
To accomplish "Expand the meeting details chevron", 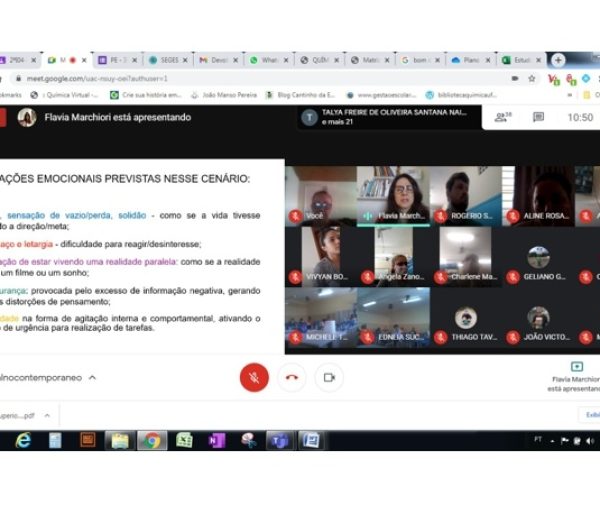I will (92, 378).
